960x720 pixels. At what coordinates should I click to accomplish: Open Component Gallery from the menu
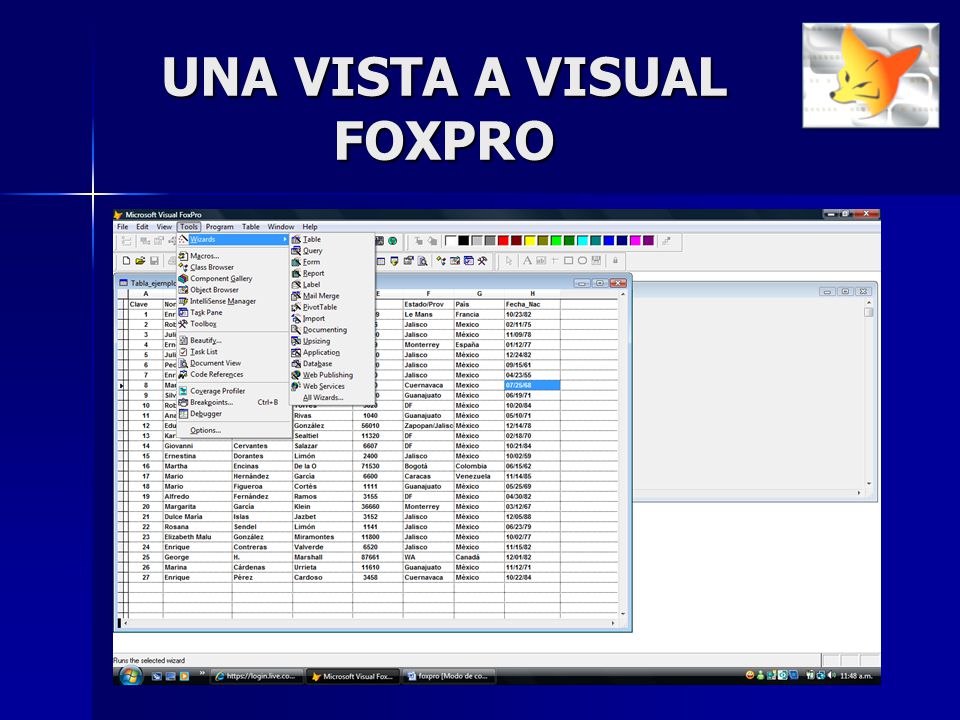coord(234,279)
